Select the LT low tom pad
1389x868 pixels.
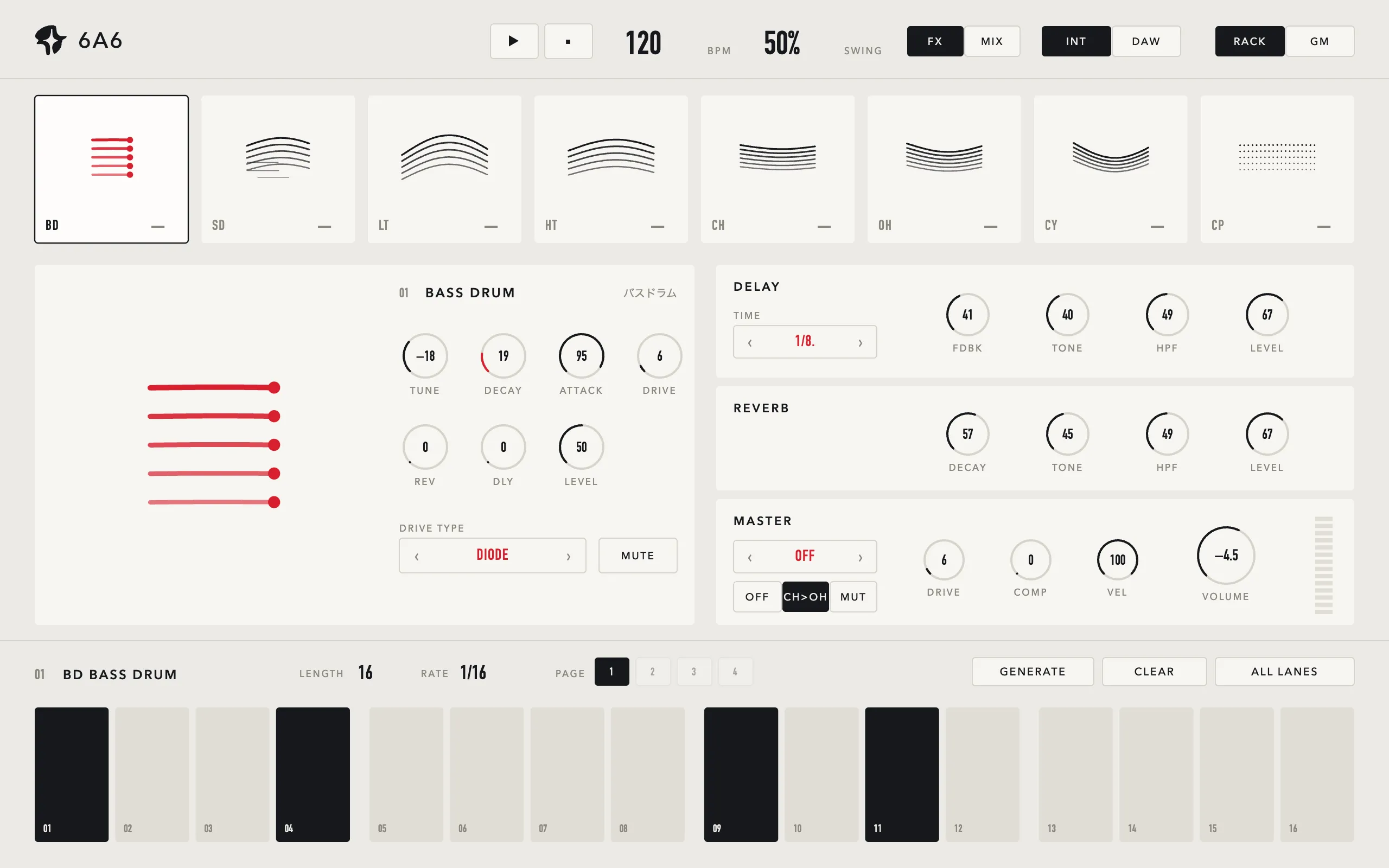tap(444, 169)
